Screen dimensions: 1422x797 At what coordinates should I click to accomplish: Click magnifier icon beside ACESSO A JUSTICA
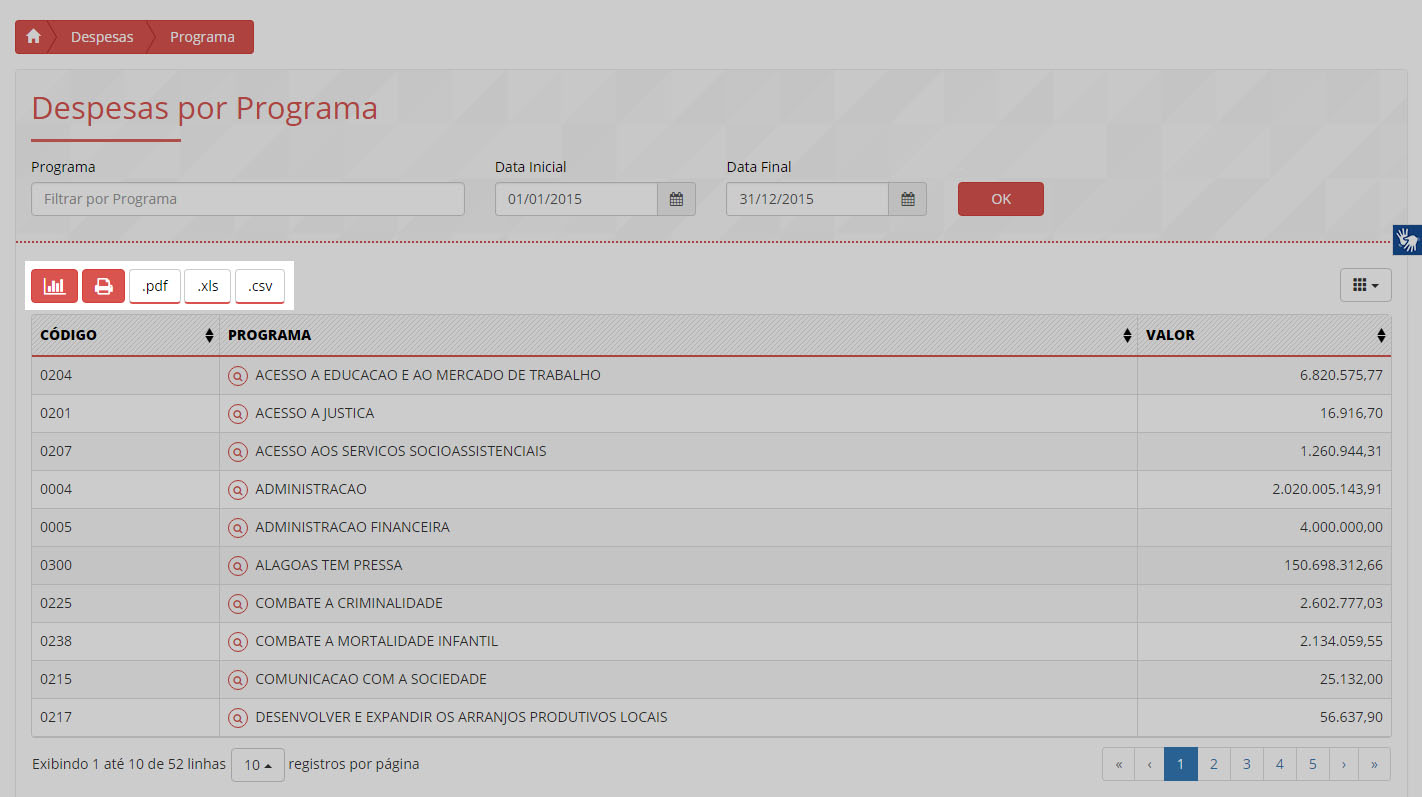[238, 414]
